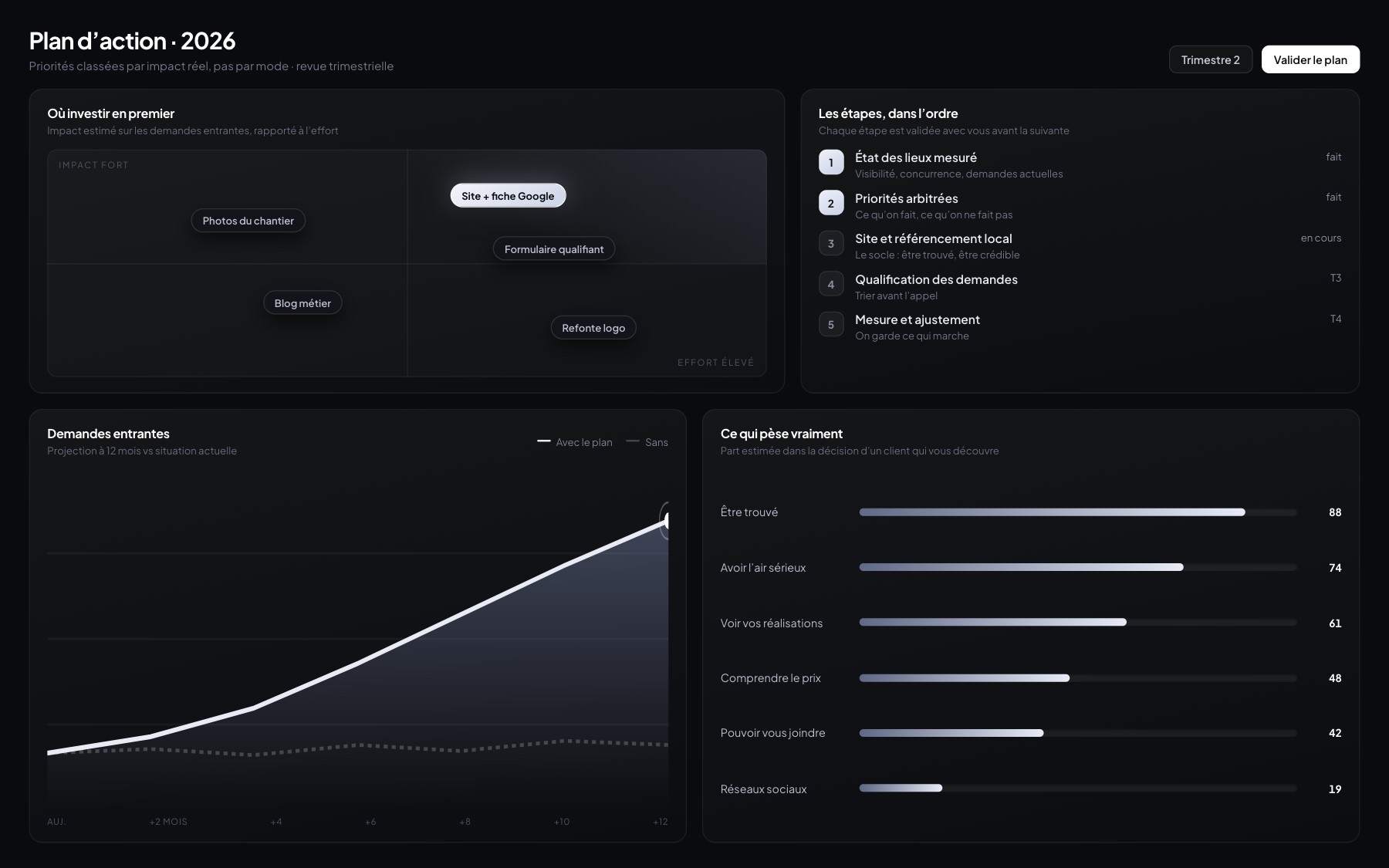Click the value 61 for Voir vos réalisations
1389x868 pixels.
[1335, 623]
